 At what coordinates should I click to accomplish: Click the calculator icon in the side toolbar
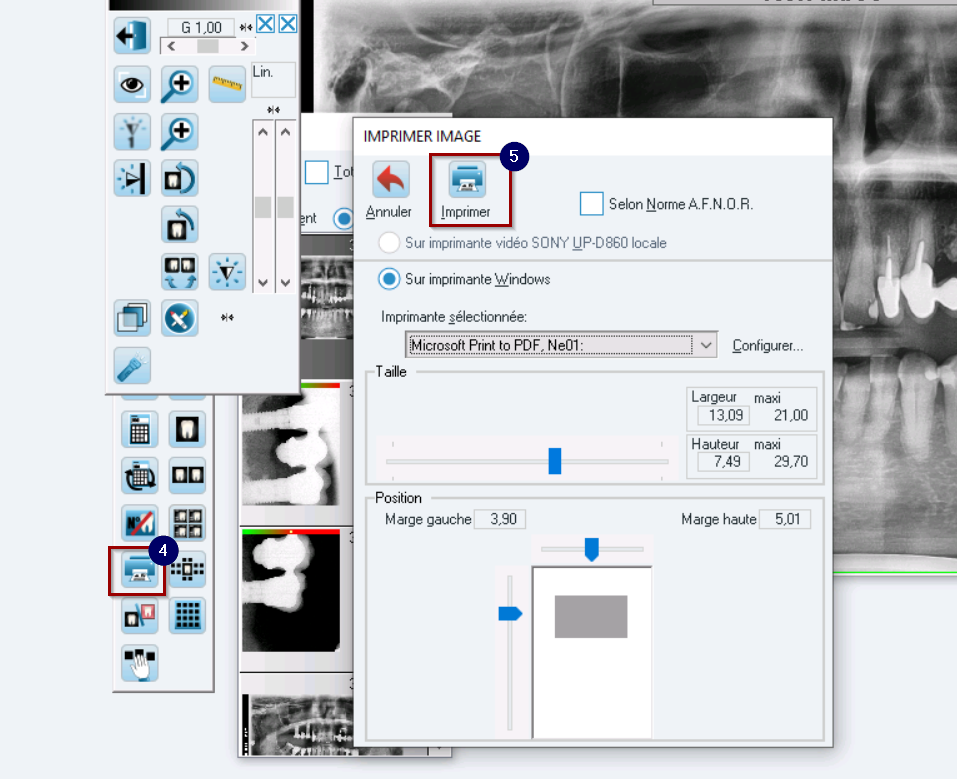coord(140,429)
